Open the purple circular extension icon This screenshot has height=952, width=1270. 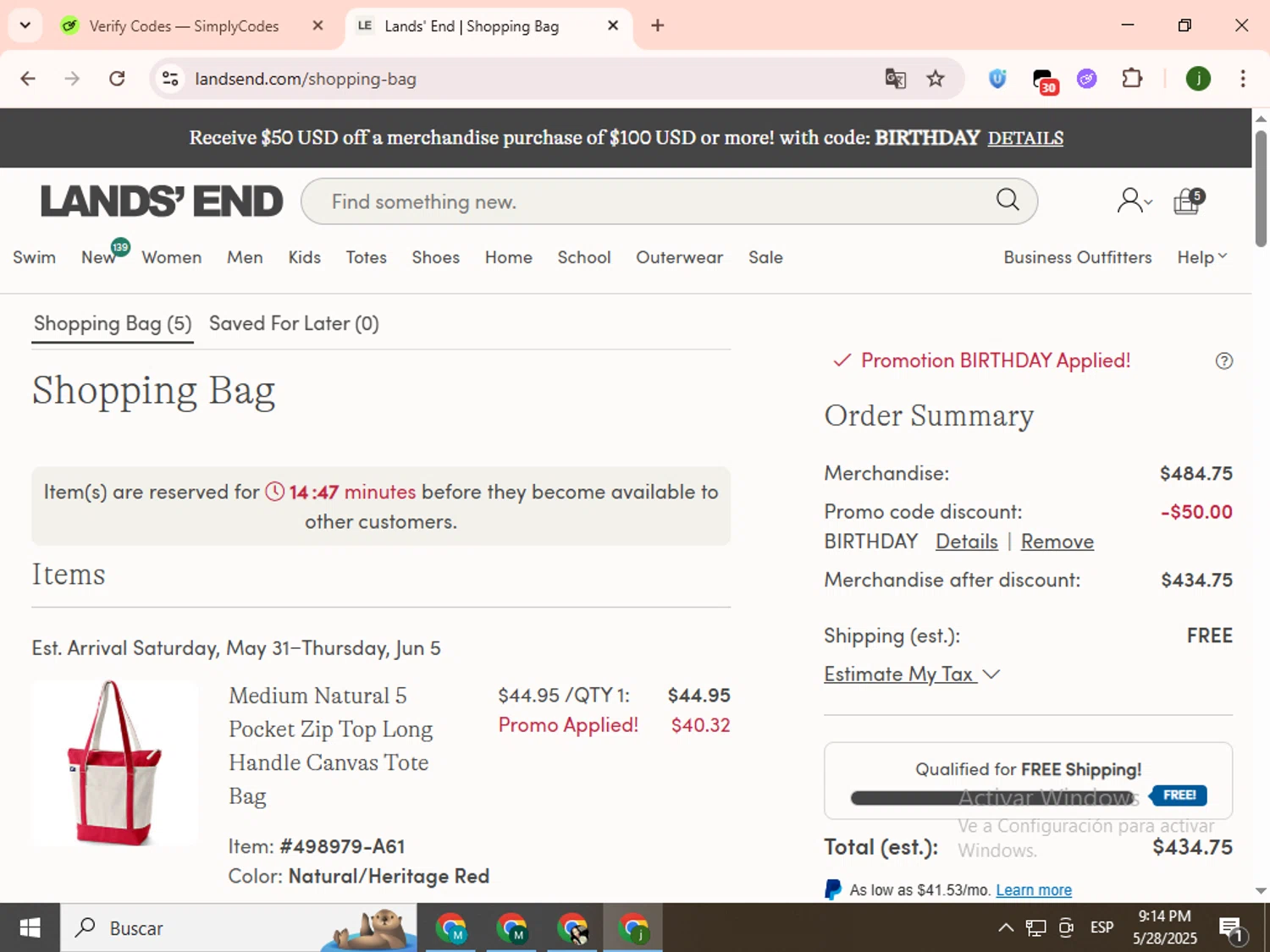tap(1087, 79)
